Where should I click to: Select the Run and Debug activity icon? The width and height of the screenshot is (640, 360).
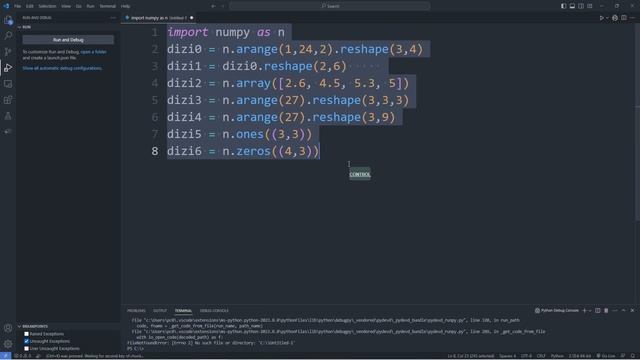pos(8,68)
